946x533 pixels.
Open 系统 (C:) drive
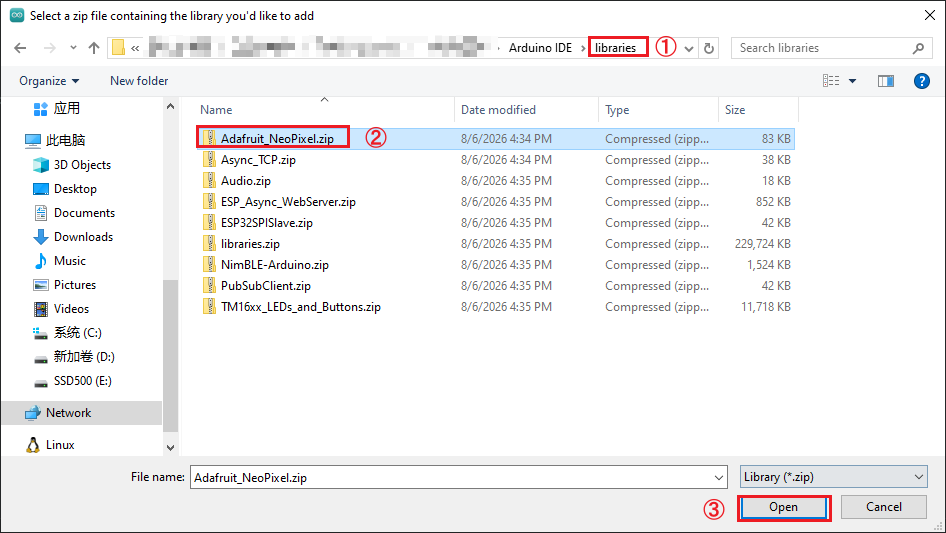coord(77,333)
